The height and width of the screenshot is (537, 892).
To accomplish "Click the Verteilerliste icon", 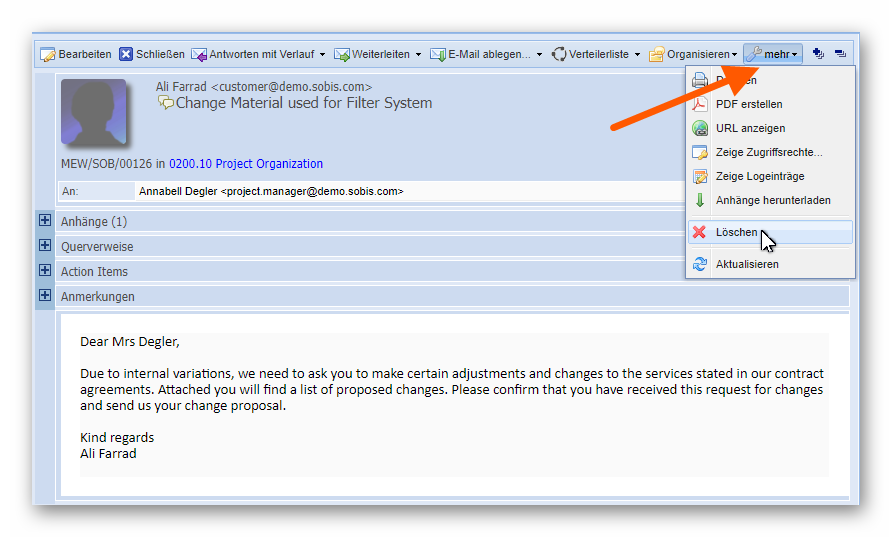I will 559,55.
